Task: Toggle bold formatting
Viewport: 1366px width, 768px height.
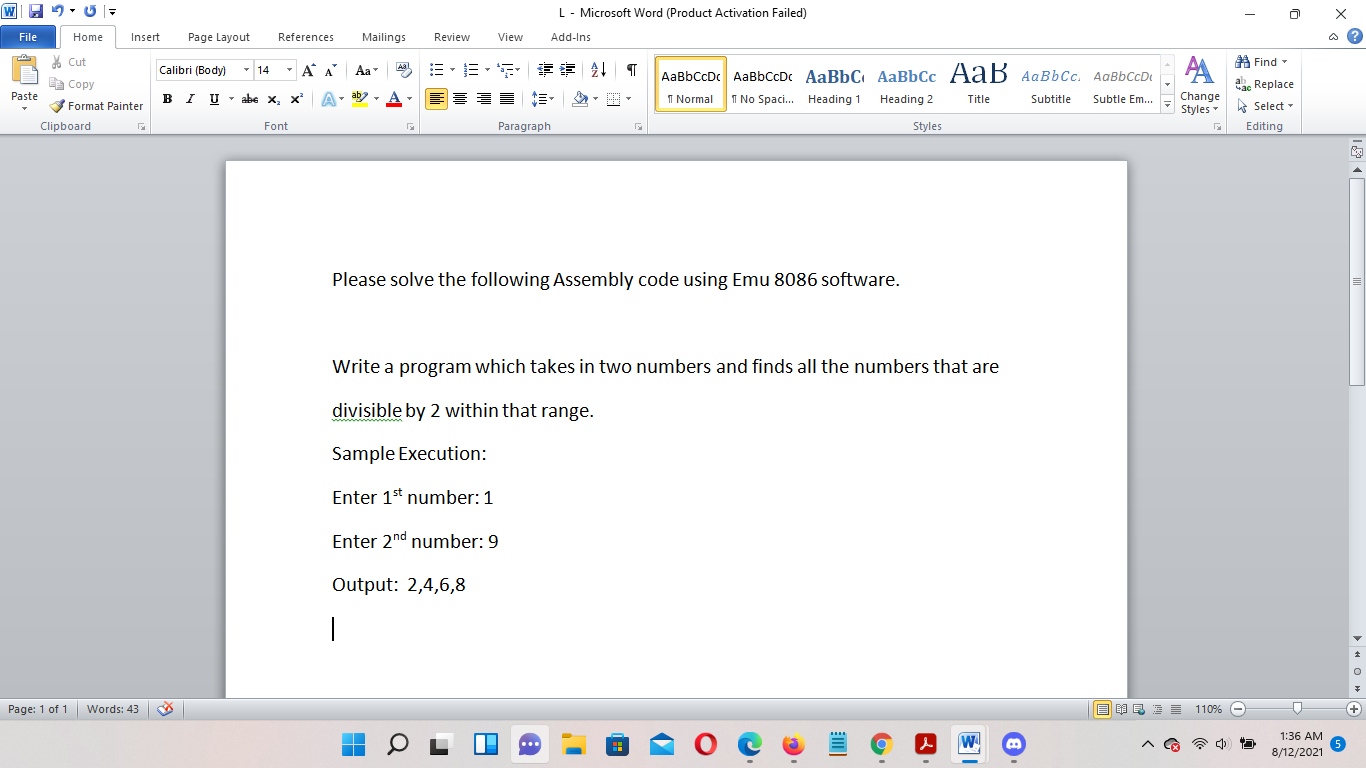Action: coord(166,99)
